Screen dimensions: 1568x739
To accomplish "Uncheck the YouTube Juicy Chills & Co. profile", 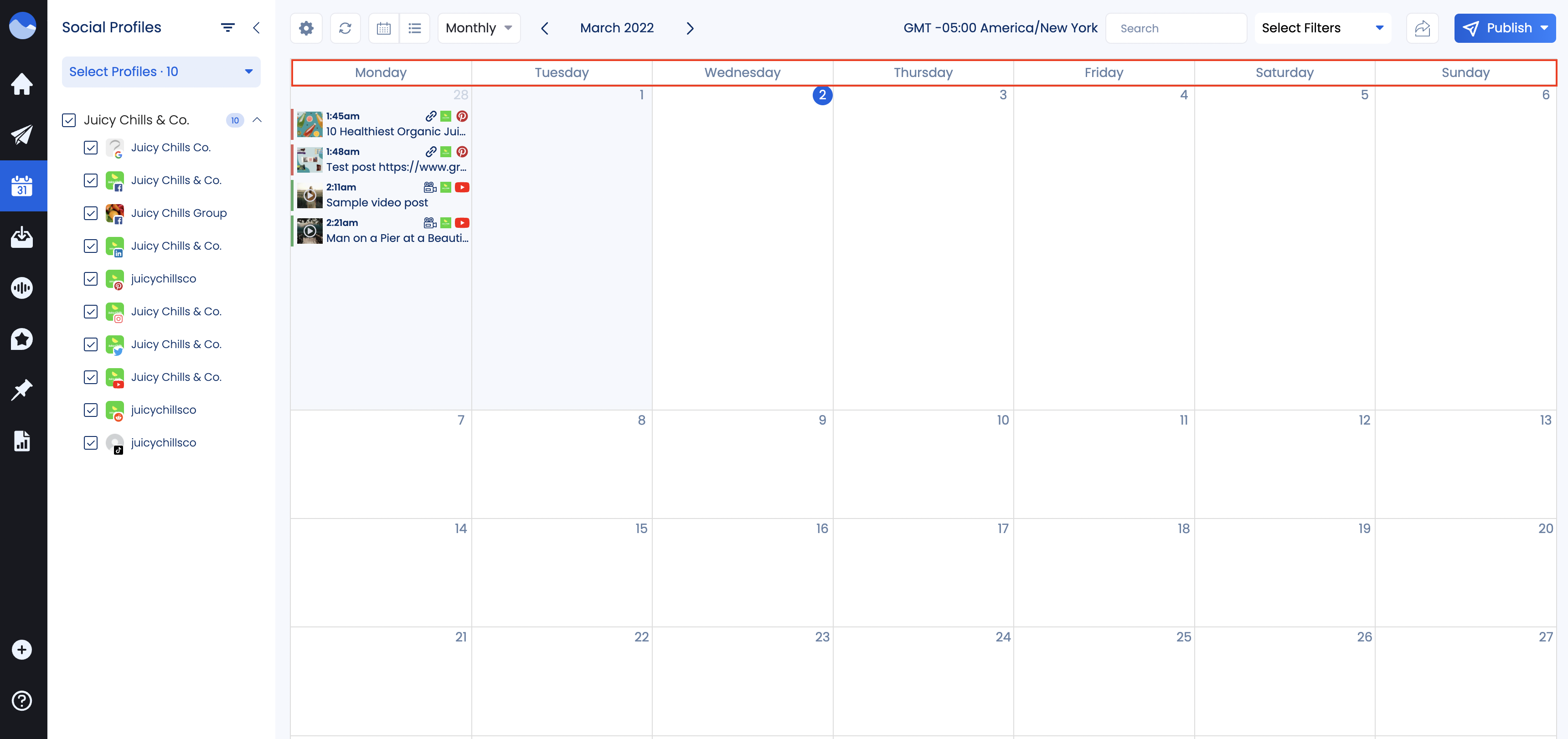I will point(91,377).
